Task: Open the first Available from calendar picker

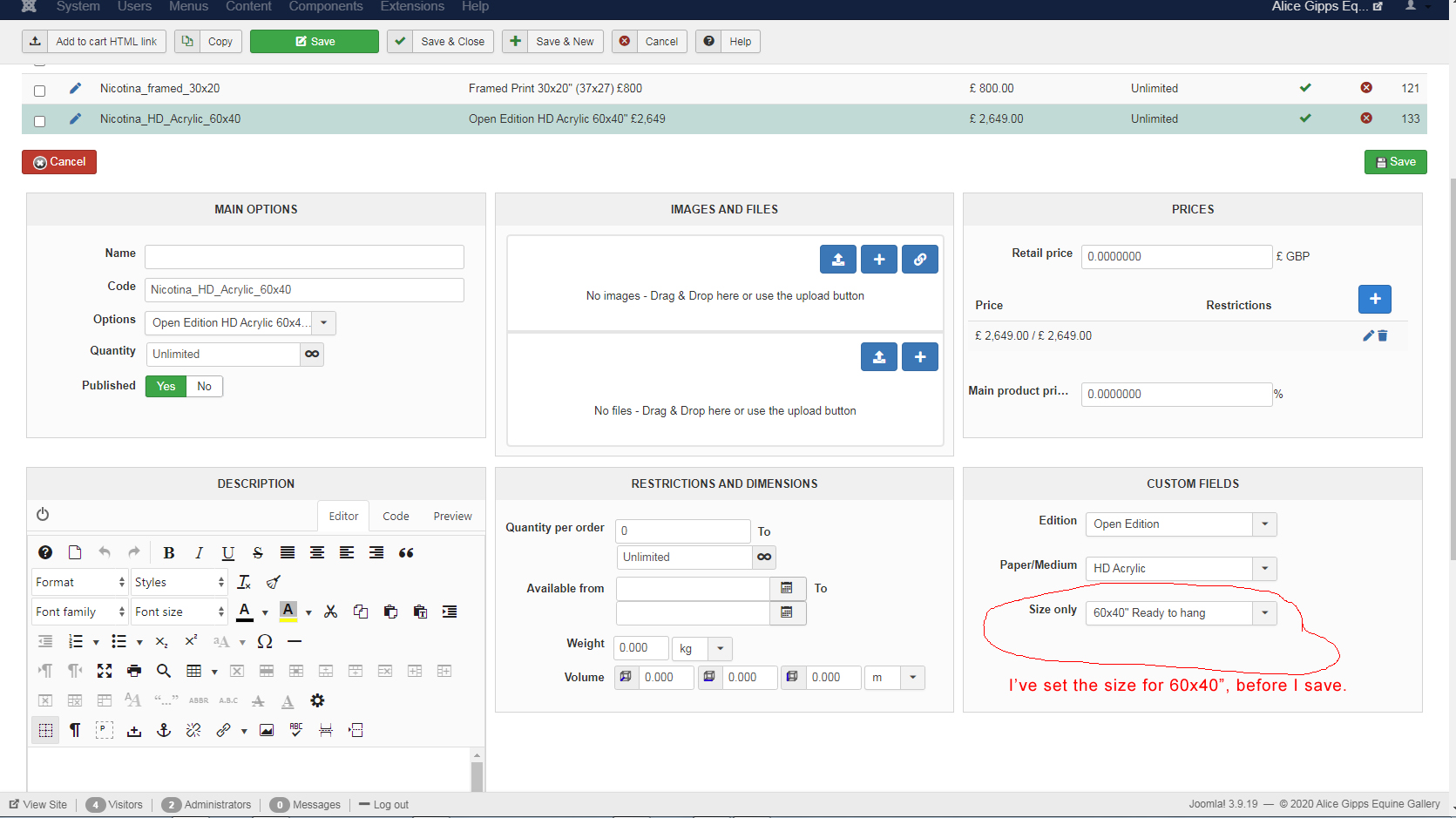Action: pyautogui.click(x=787, y=589)
